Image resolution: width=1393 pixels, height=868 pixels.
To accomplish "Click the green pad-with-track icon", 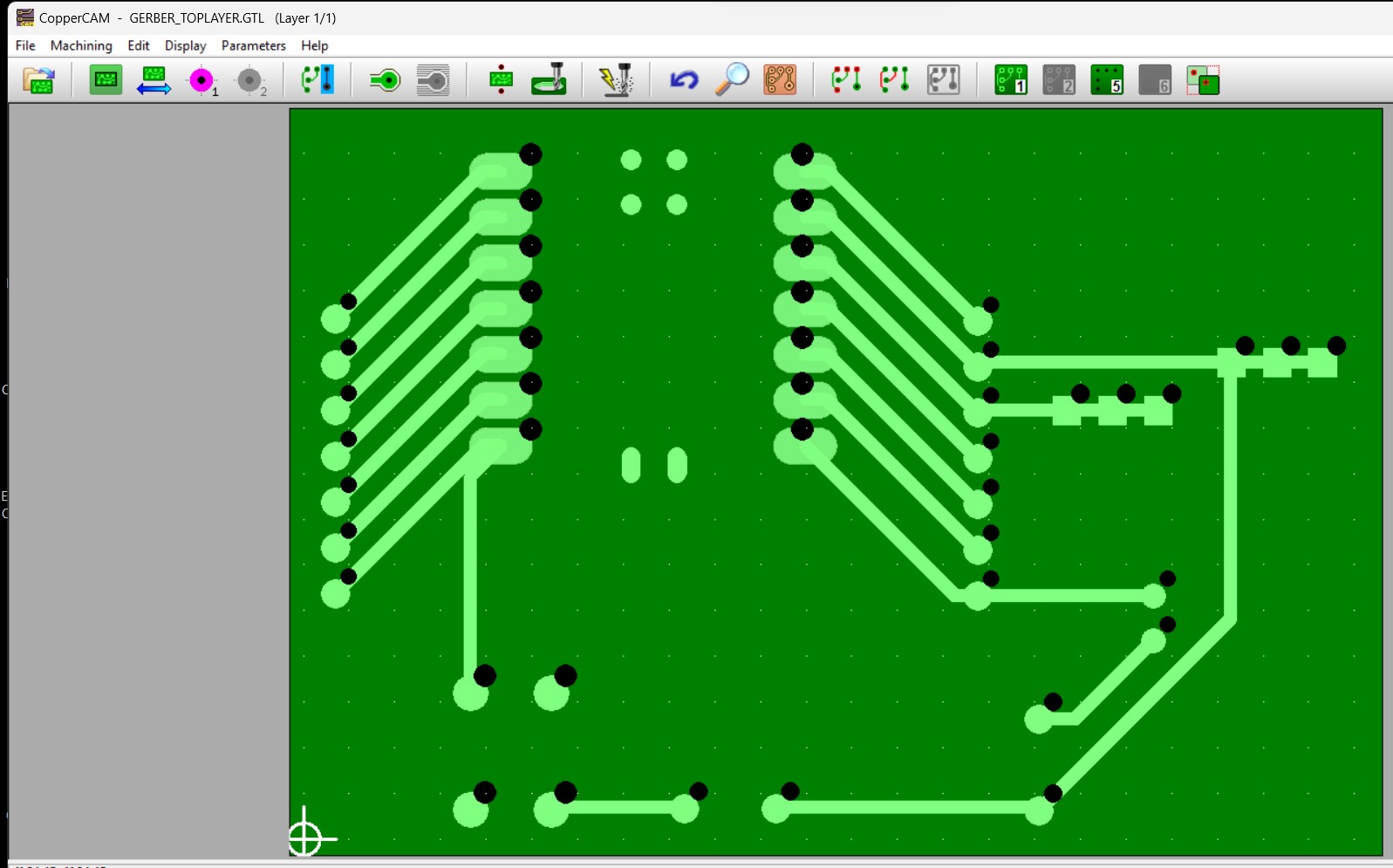I will [x=385, y=80].
